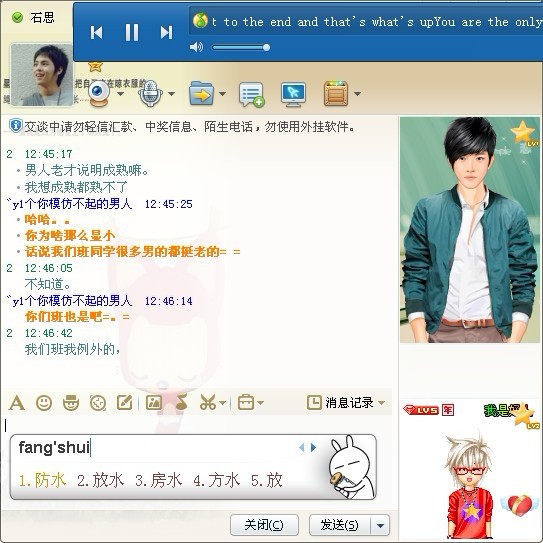The height and width of the screenshot is (543, 543).
Task: Open the handwriting input pencil icon
Action: coord(124,403)
